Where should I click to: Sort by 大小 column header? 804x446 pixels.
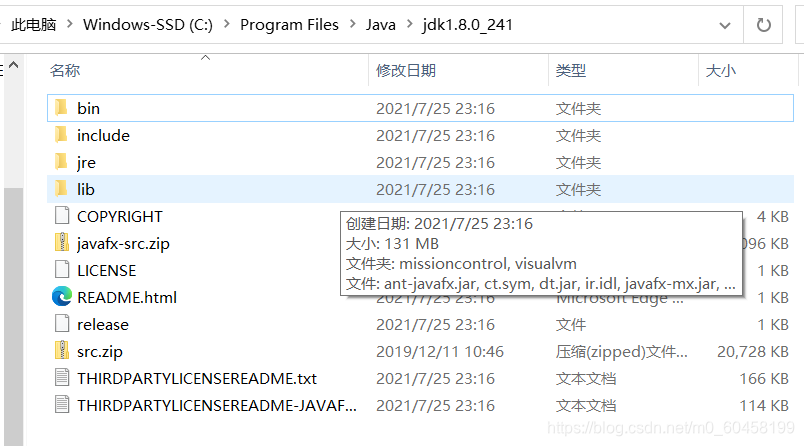point(720,70)
